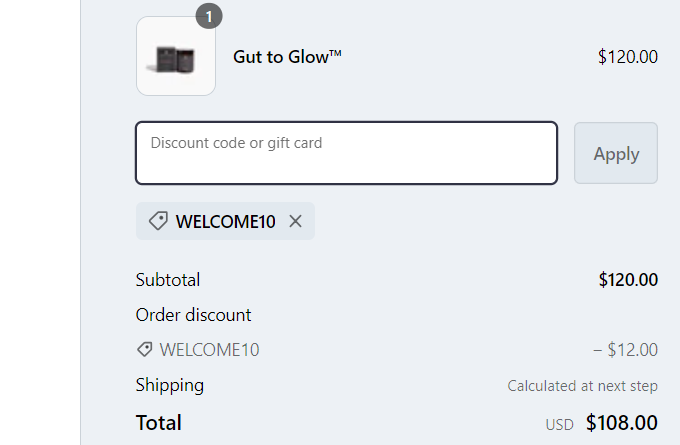Screen dimensions: 680x445
Task: Click the Shipping label
Action: point(170,385)
